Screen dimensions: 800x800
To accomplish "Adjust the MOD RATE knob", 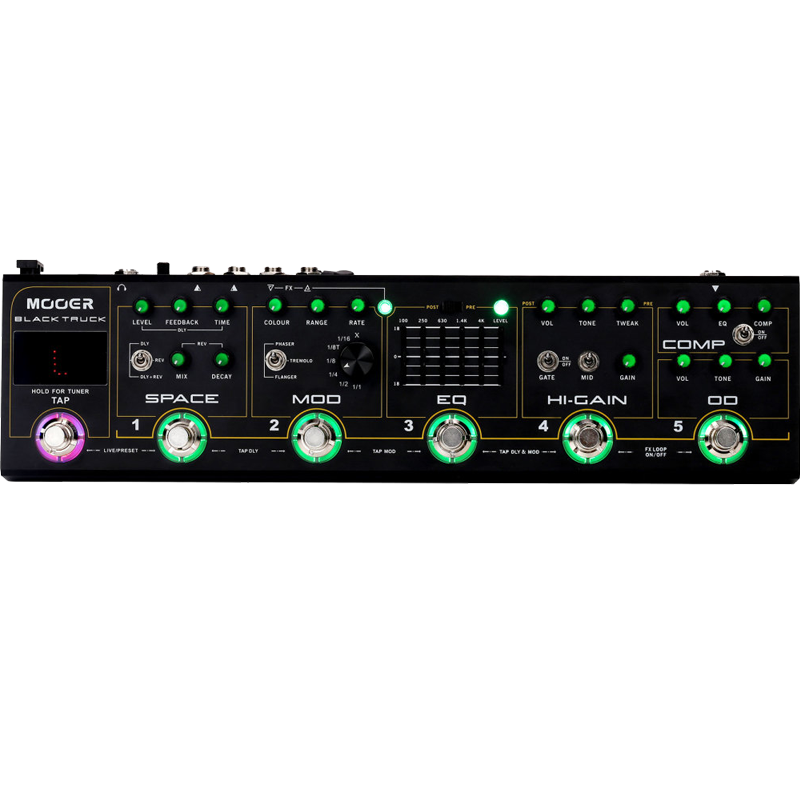I will (357, 306).
